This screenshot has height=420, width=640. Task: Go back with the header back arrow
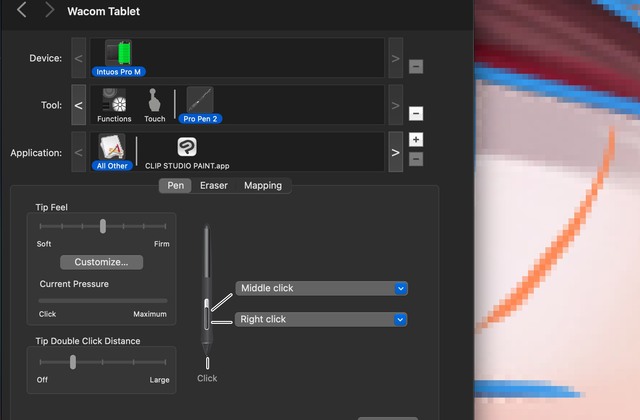[x=22, y=9]
